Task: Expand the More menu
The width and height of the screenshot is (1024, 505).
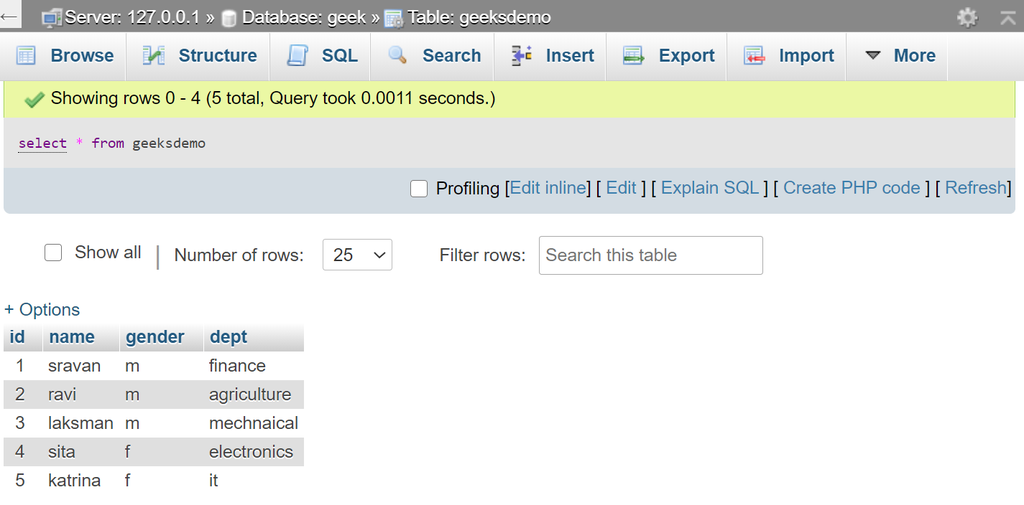Action: tap(900, 56)
